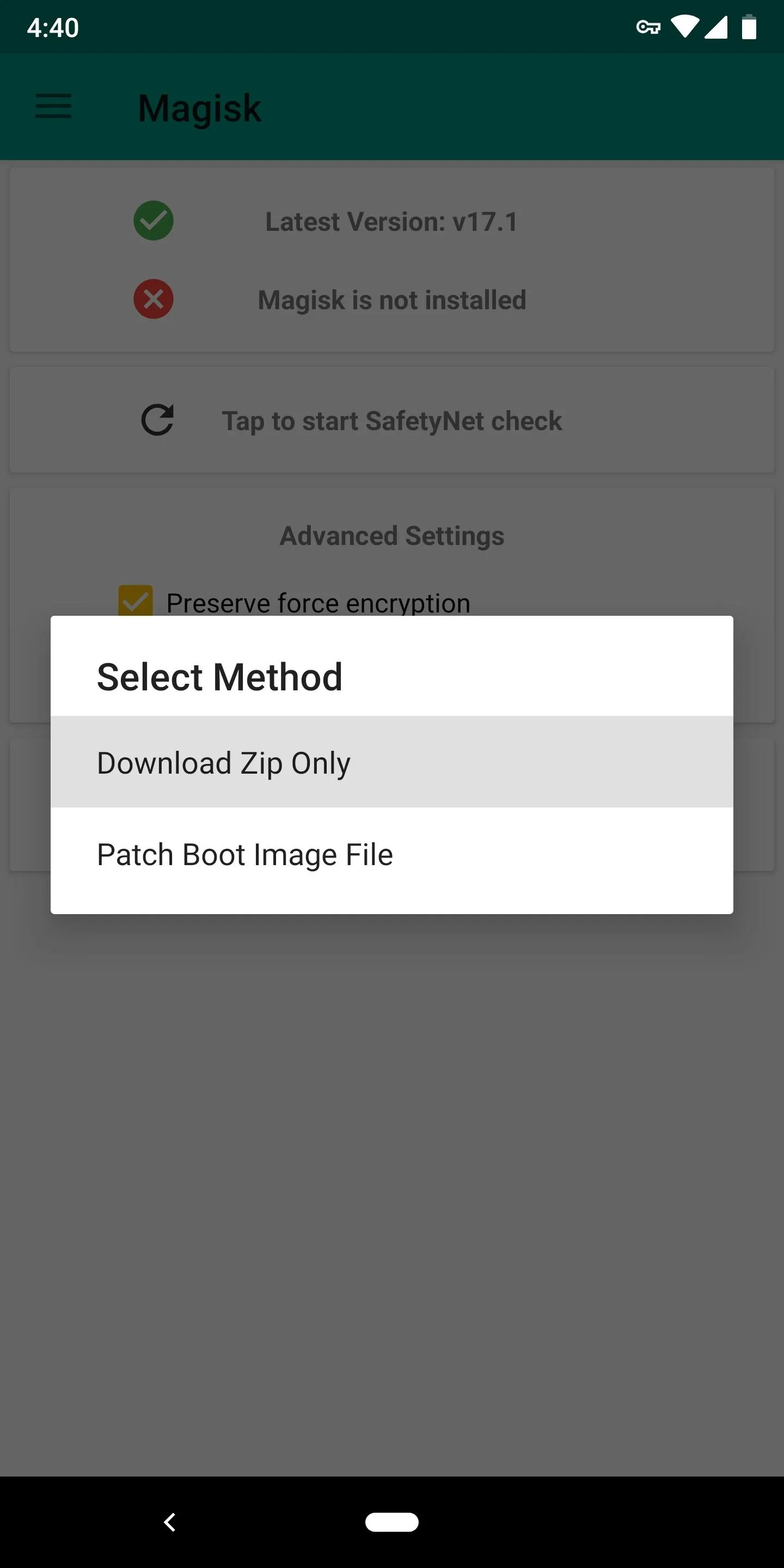This screenshot has width=784, height=1568.
Task: Tap the Advanced Settings heading
Action: tap(392, 536)
